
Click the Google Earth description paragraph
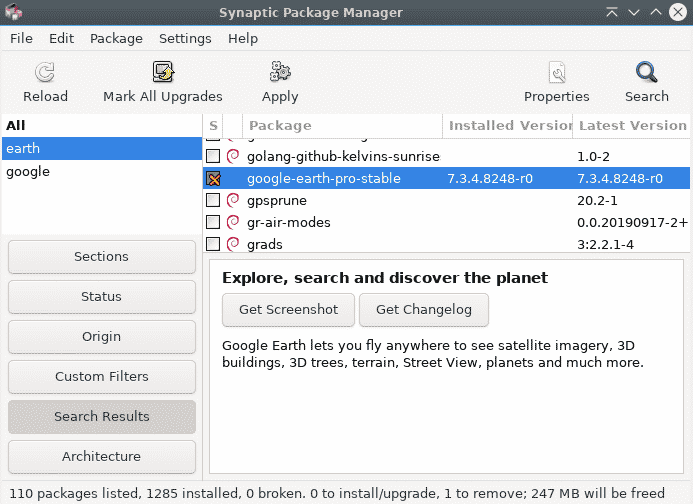click(x=433, y=354)
